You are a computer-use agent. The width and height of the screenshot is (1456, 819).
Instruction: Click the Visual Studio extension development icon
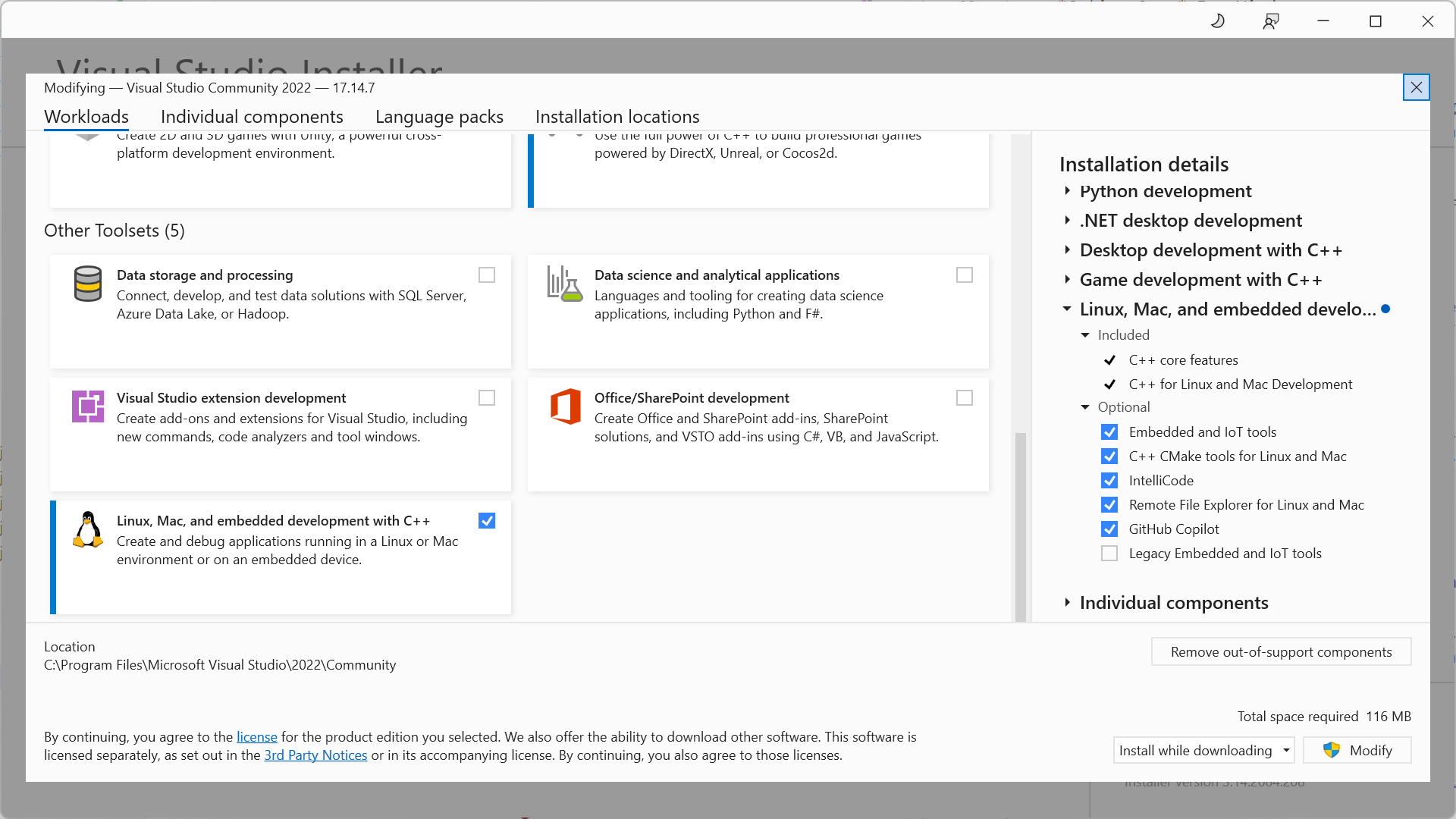pos(88,406)
